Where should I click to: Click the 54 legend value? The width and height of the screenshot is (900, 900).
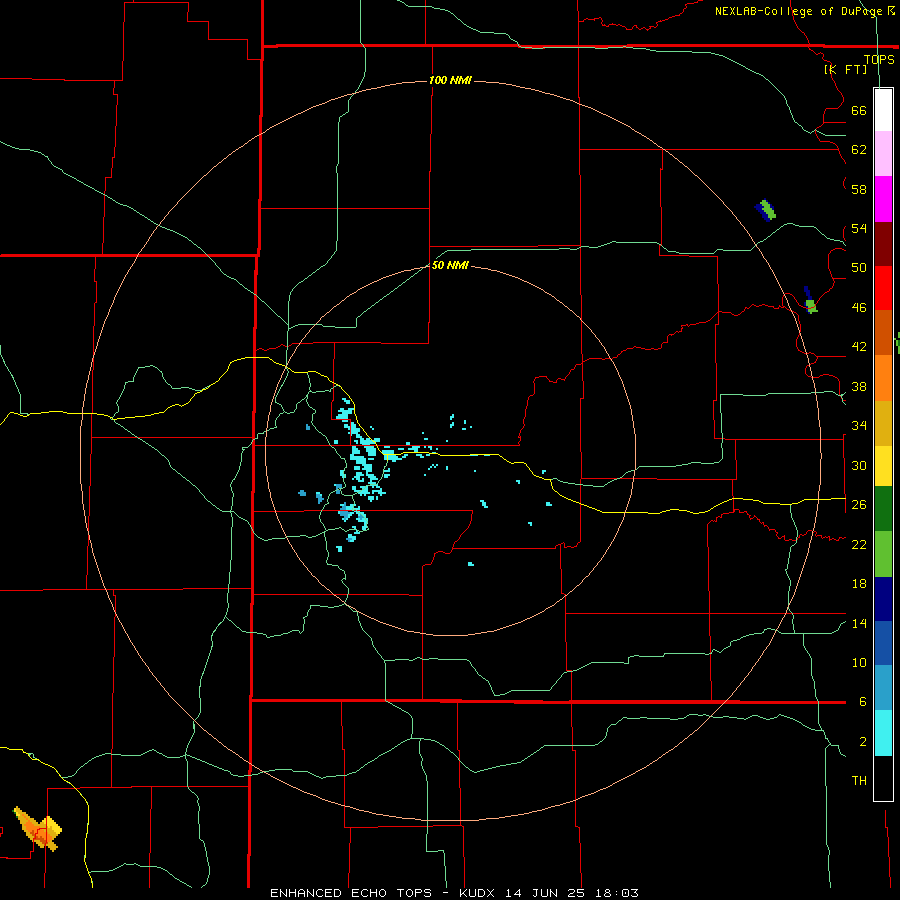pos(859,228)
